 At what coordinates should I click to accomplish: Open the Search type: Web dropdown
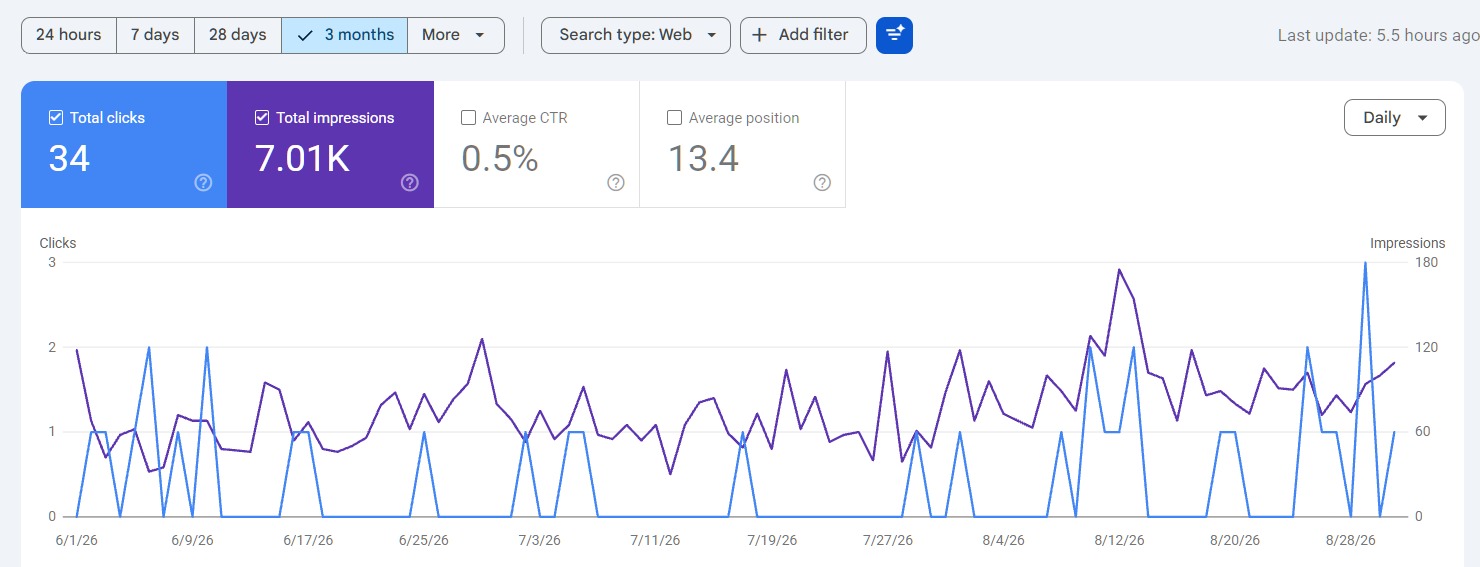coord(636,35)
